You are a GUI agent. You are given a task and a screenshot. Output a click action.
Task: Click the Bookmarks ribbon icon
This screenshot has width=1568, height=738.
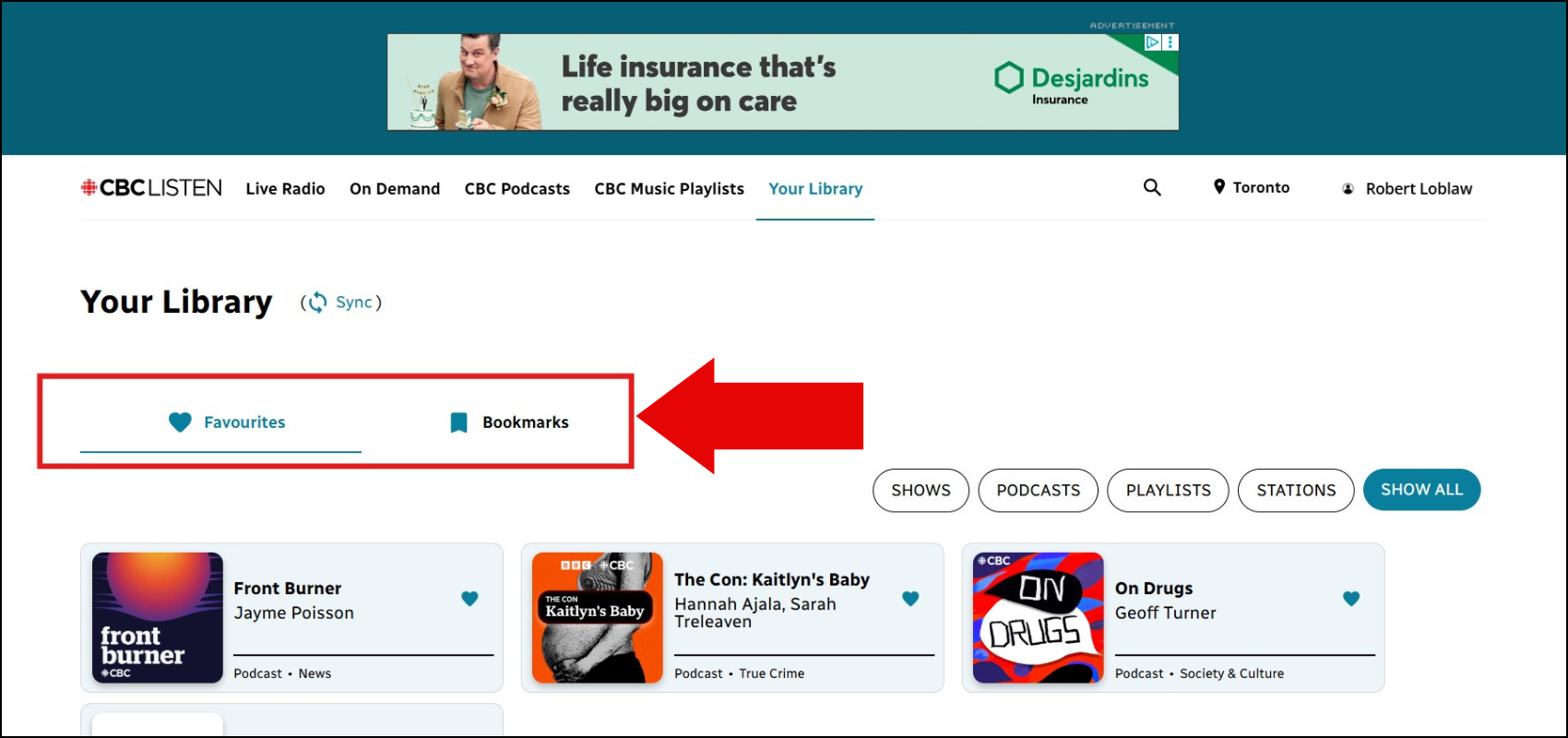458,423
